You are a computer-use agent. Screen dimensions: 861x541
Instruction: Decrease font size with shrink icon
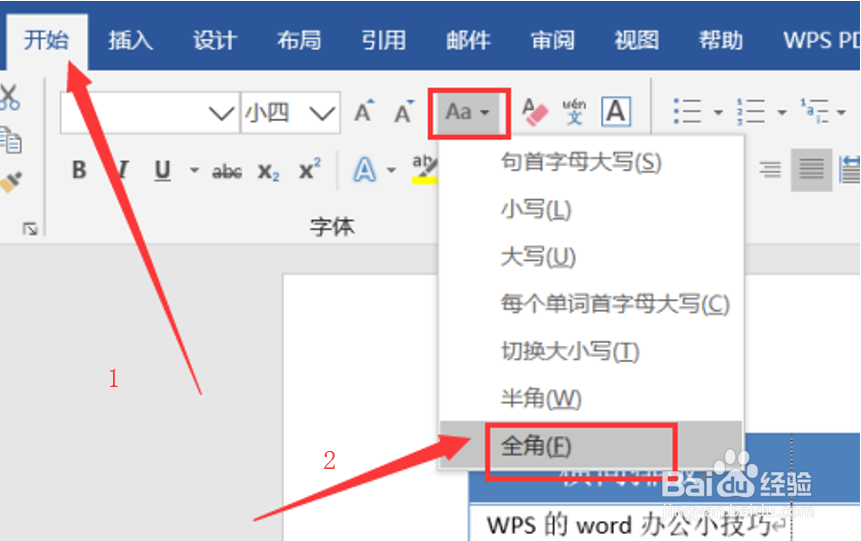tap(405, 111)
